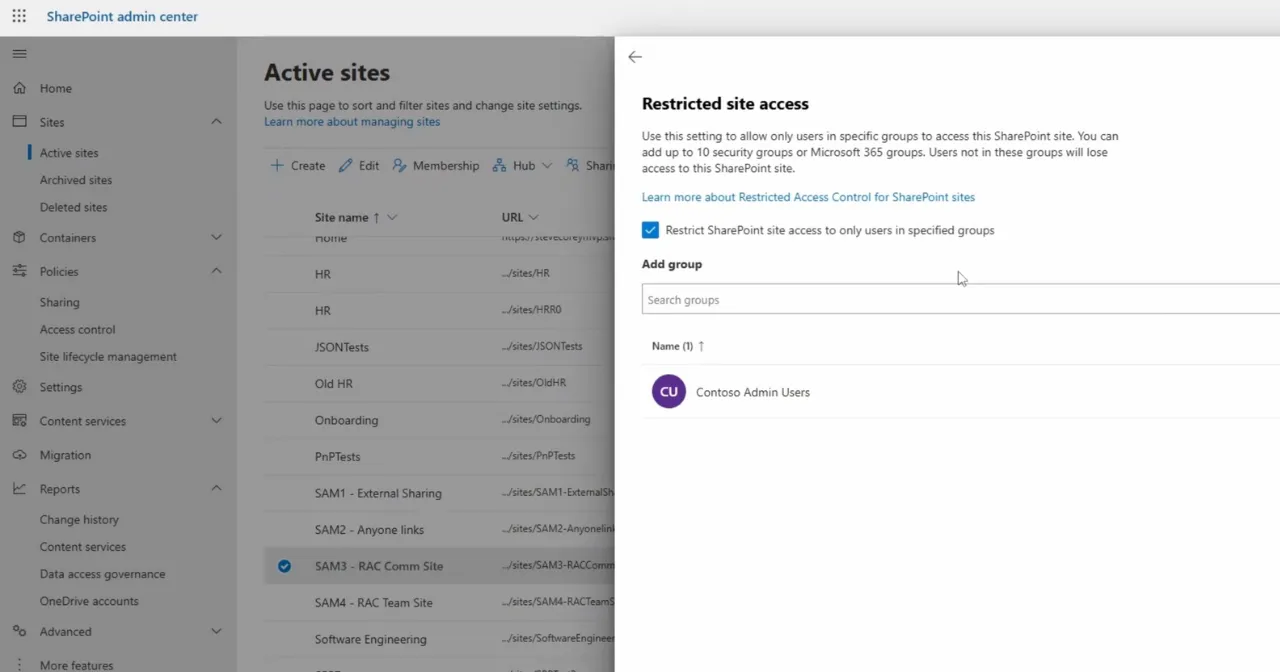This screenshot has width=1280, height=672.
Task: Click Learn more about Restricted Access Control
Action: pos(808,197)
